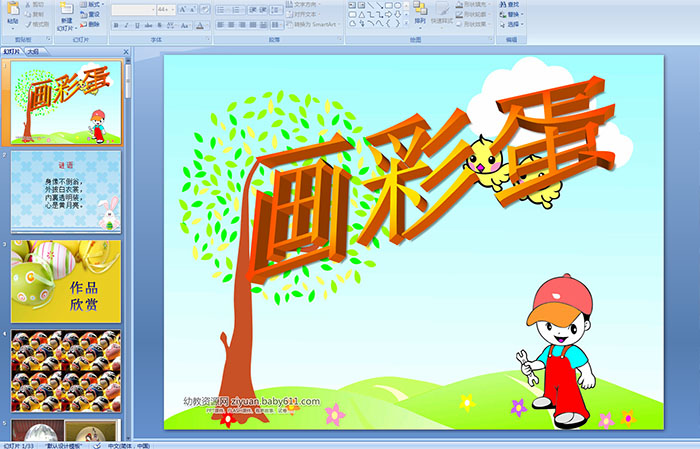This screenshot has height=449, width=700.
Task: Open the Character Spacing (AV) dropdown
Action: click(x=171, y=25)
